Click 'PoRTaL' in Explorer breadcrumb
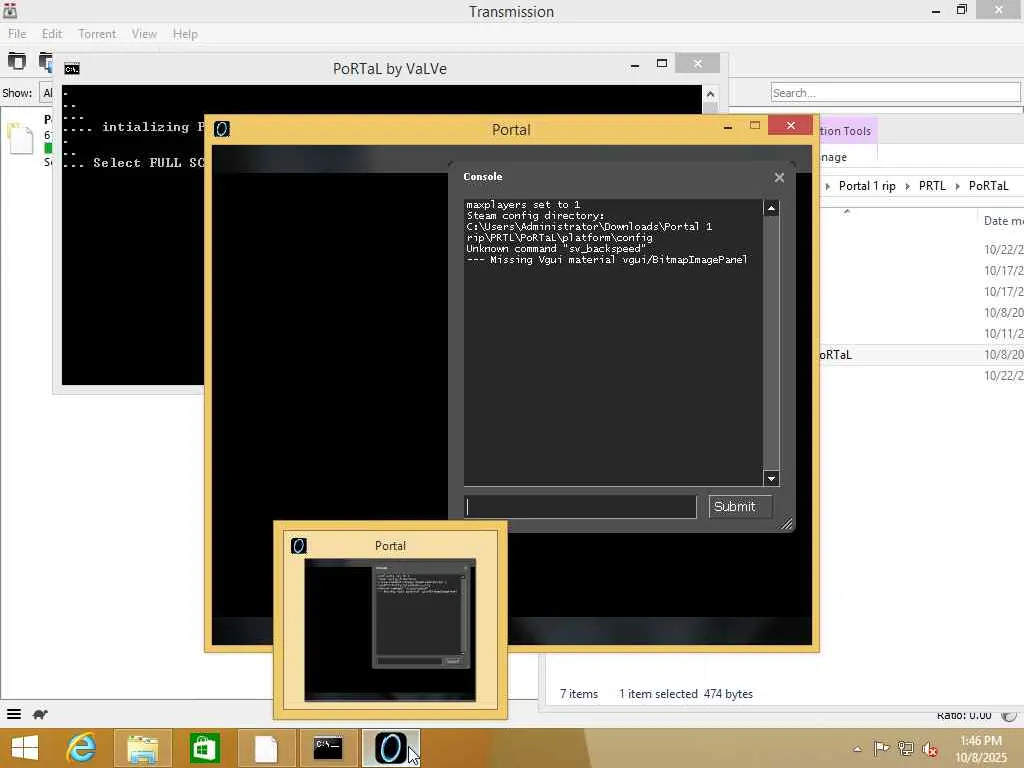Screen dimensions: 1024x768 988,186
